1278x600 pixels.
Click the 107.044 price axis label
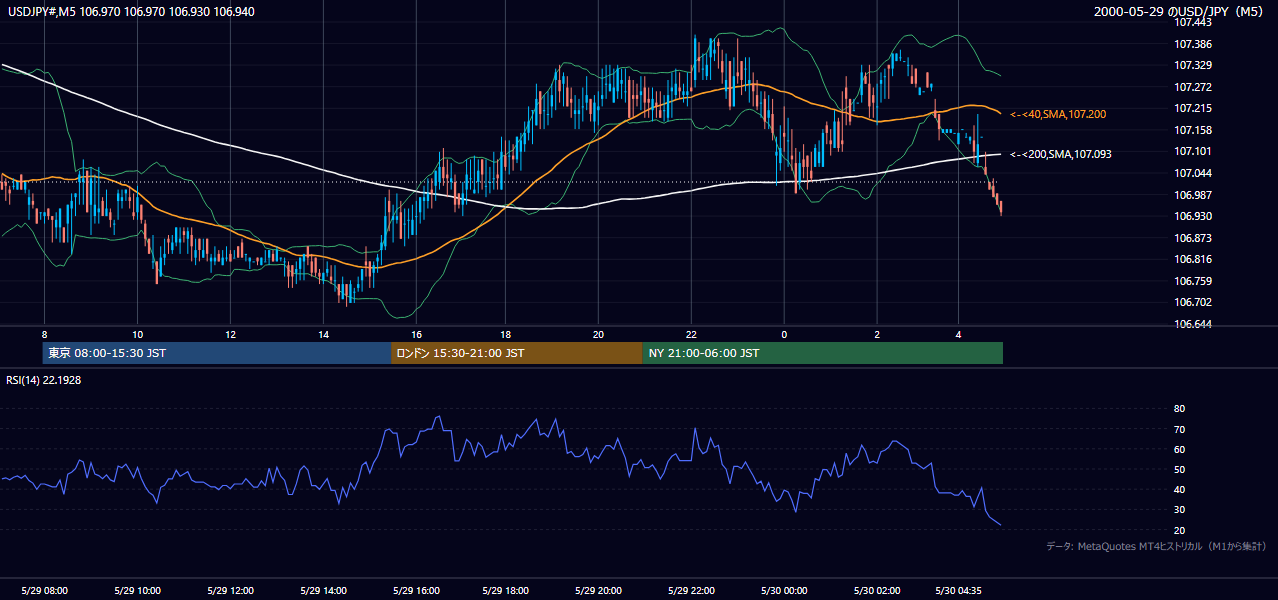pos(1194,173)
